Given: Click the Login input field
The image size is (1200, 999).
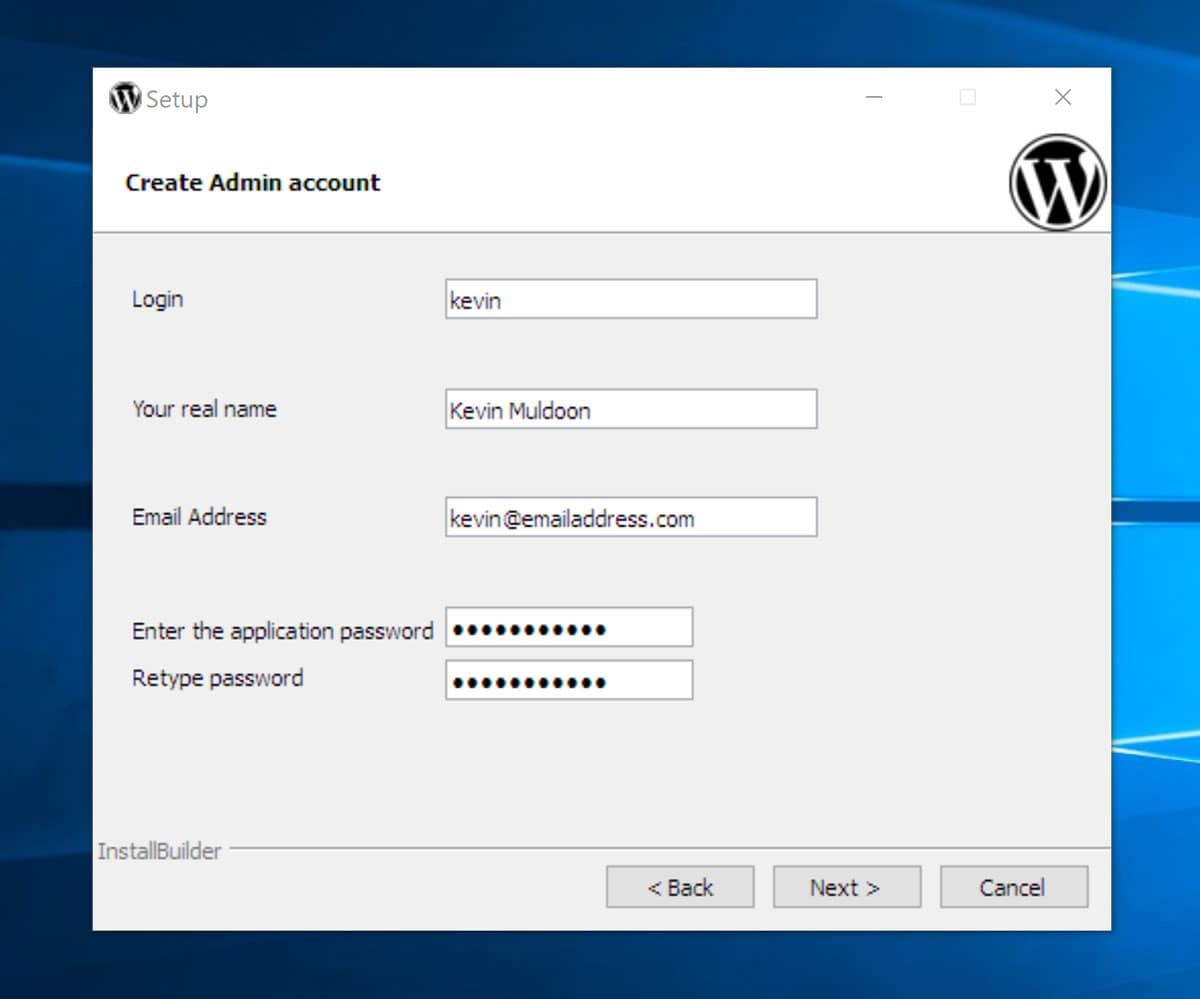Looking at the screenshot, I should (x=631, y=299).
